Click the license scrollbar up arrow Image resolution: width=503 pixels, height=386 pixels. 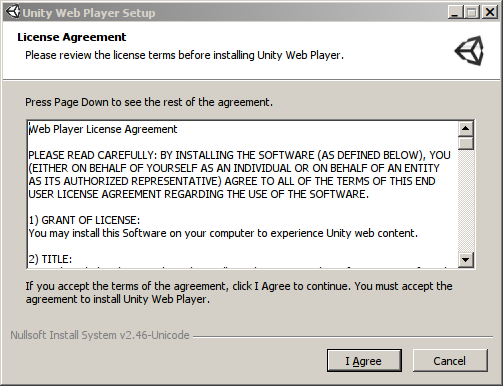click(466, 129)
